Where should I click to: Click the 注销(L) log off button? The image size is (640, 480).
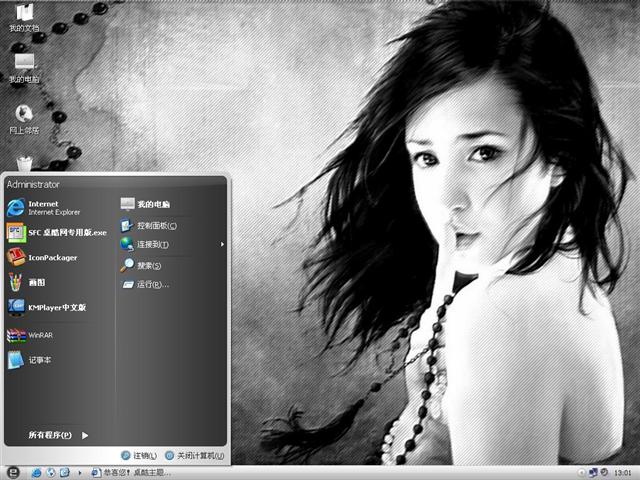pos(138,455)
